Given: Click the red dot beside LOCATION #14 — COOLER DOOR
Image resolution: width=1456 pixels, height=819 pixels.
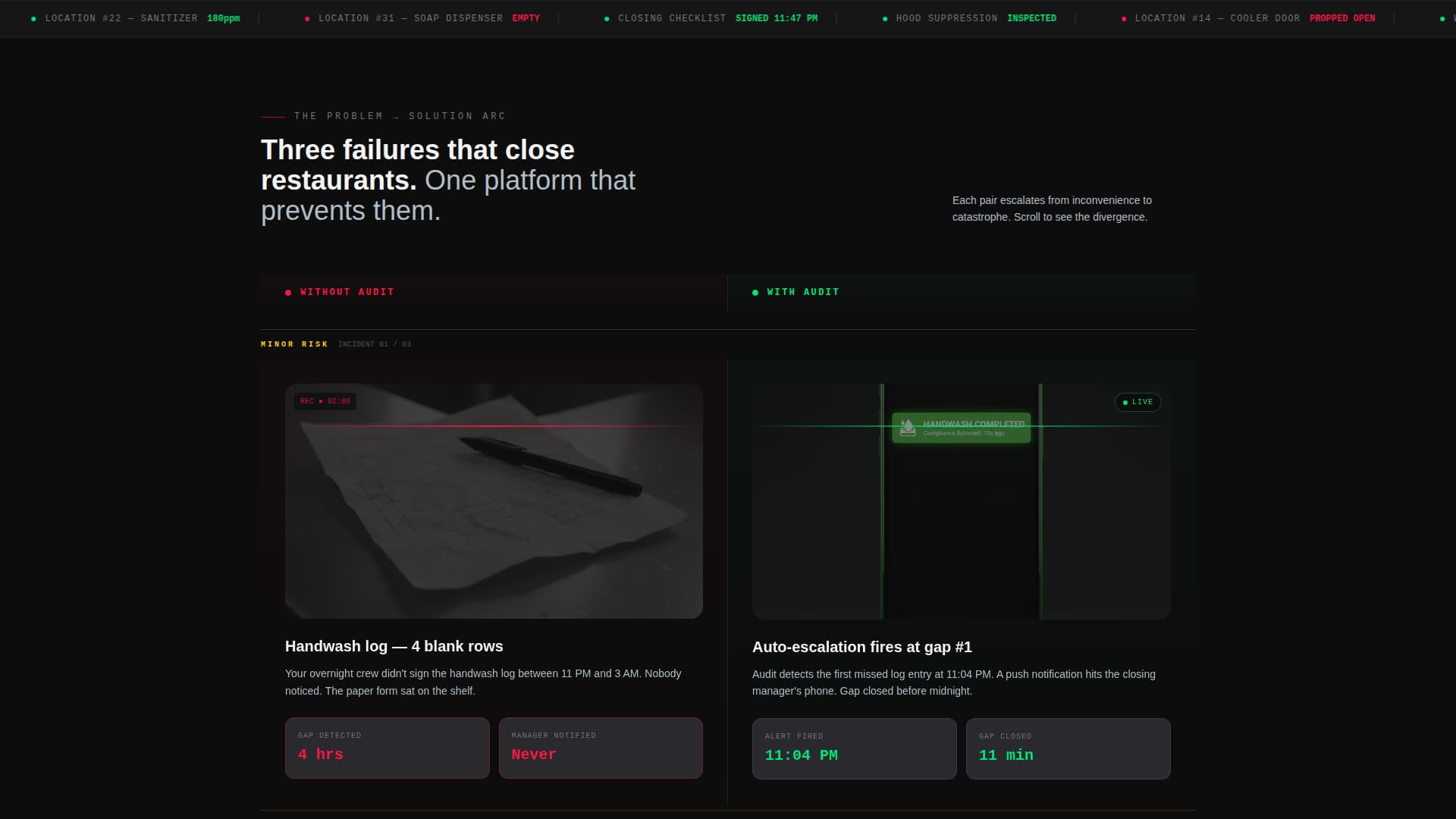Looking at the screenshot, I should click(x=1123, y=17).
